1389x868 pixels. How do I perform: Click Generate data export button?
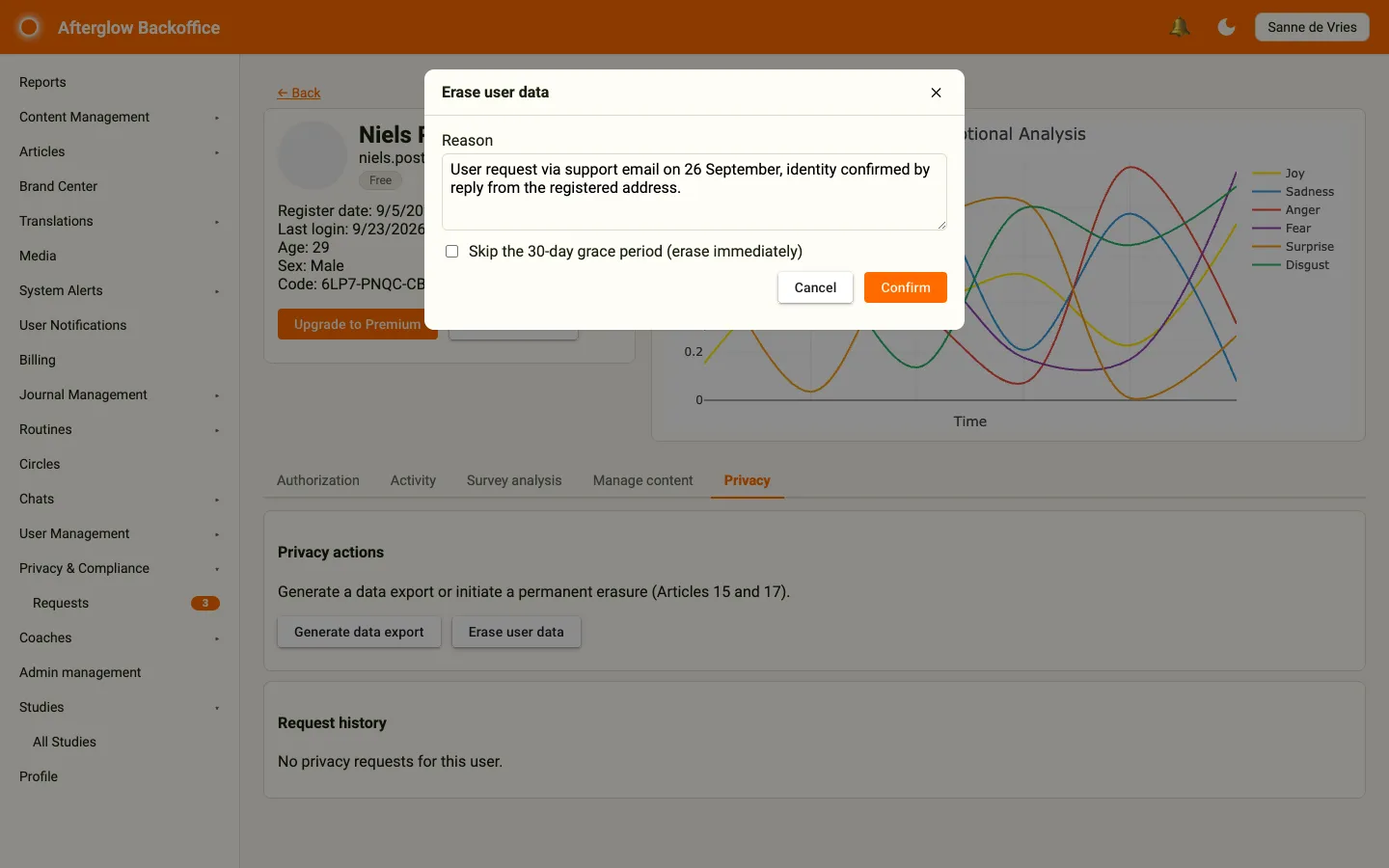coord(359,632)
